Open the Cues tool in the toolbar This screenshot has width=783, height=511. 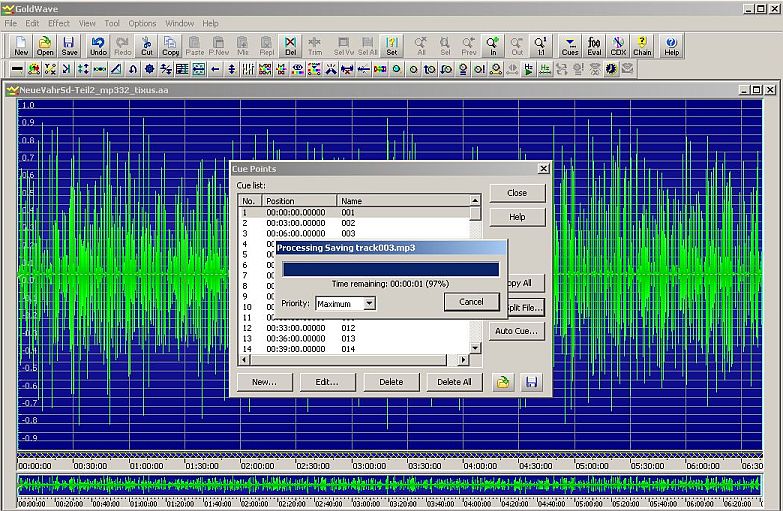pos(570,46)
